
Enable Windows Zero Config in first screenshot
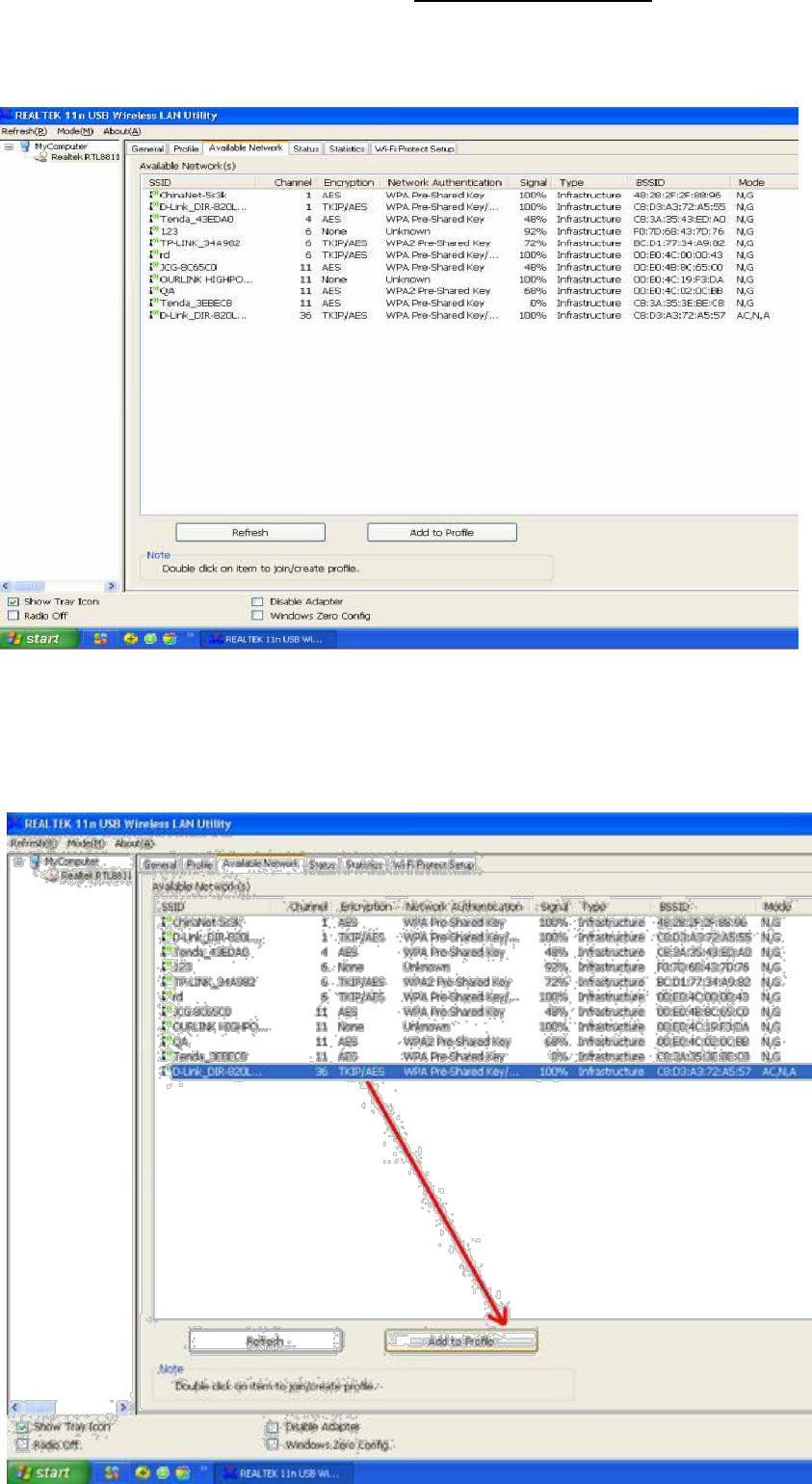point(257,615)
